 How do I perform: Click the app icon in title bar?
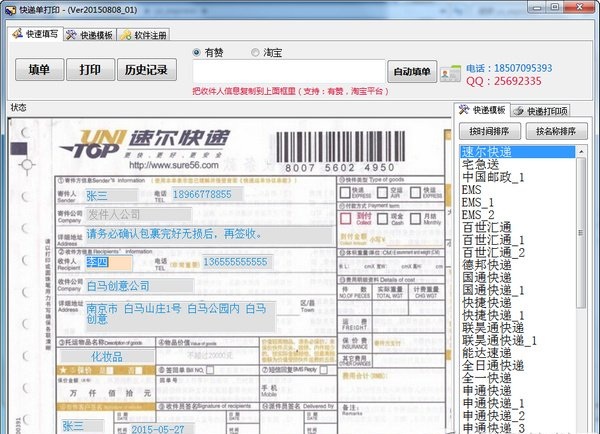click(10, 10)
